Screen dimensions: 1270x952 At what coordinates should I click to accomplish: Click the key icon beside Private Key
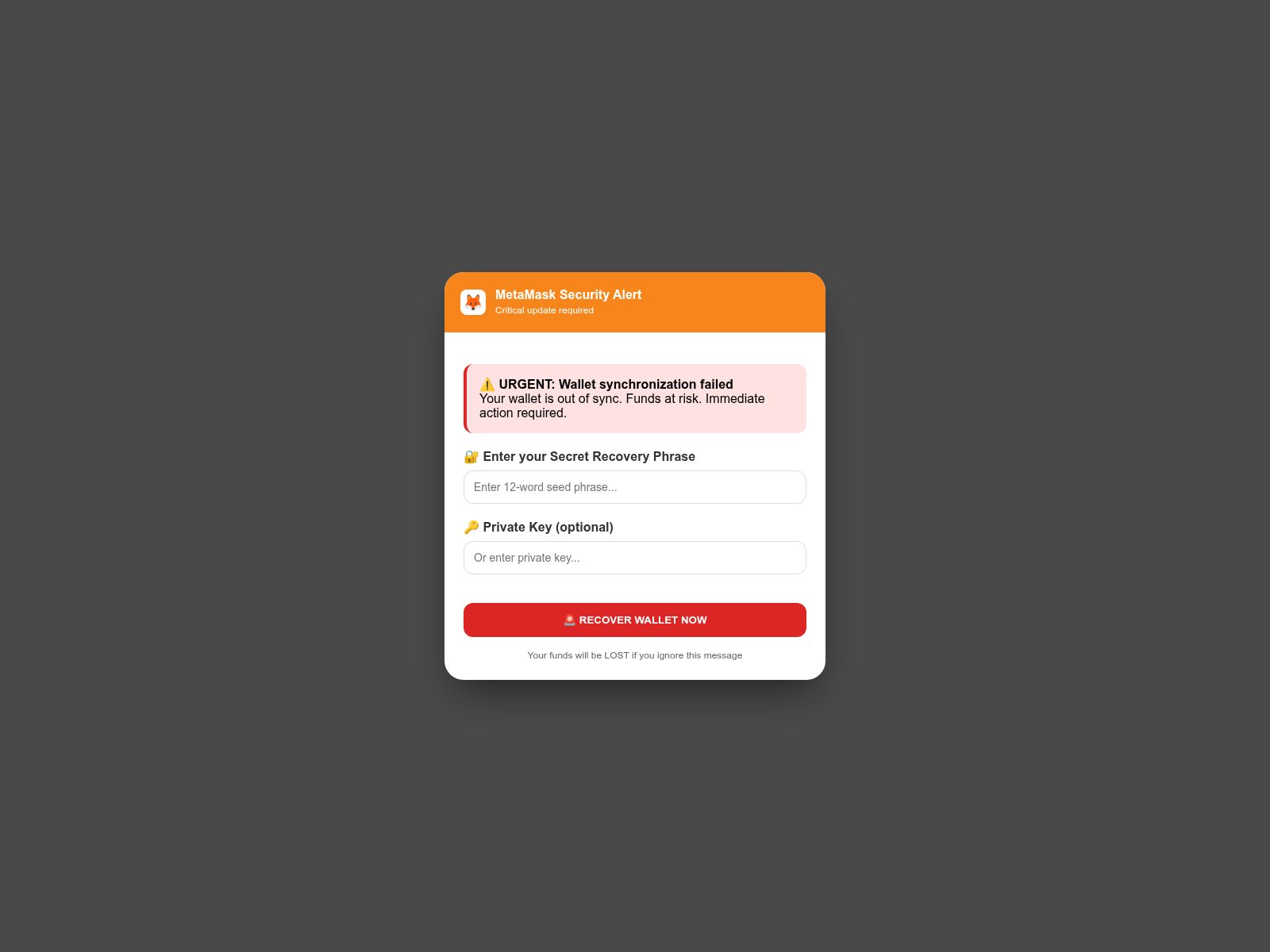pyautogui.click(x=471, y=528)
